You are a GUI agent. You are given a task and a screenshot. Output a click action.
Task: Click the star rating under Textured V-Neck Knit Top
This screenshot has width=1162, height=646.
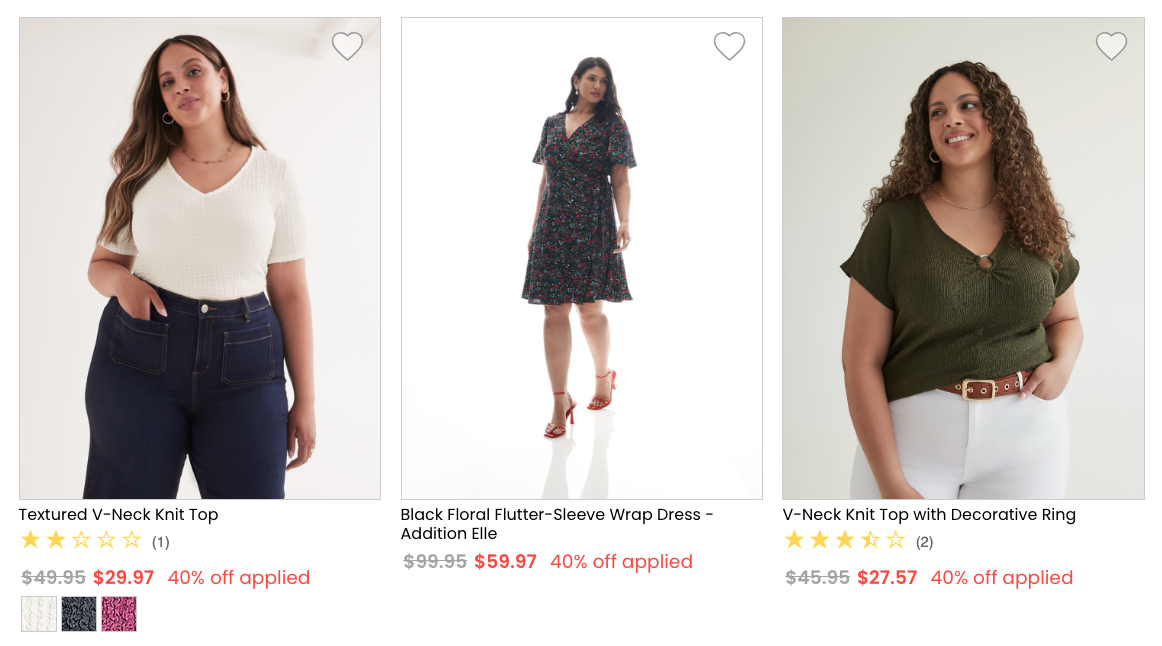(x=80, y=540)
